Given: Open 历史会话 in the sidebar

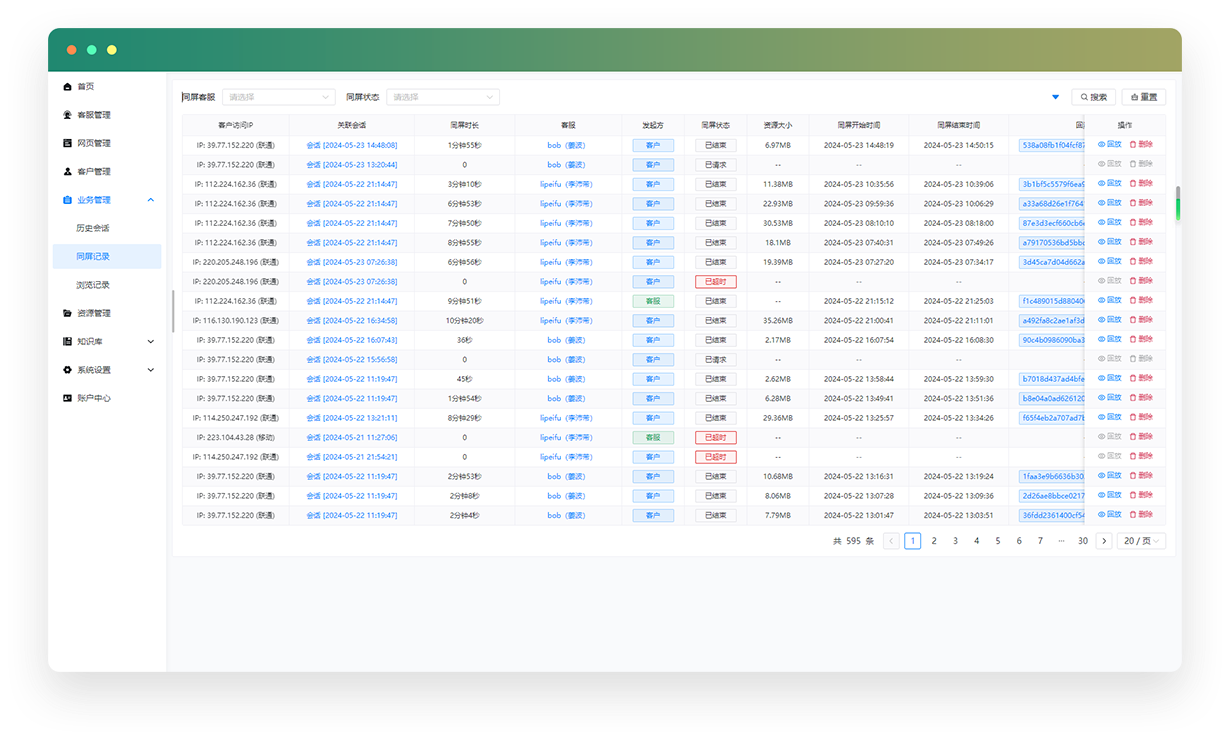Looking at the screenshot, I should click(x=93, y=228).
